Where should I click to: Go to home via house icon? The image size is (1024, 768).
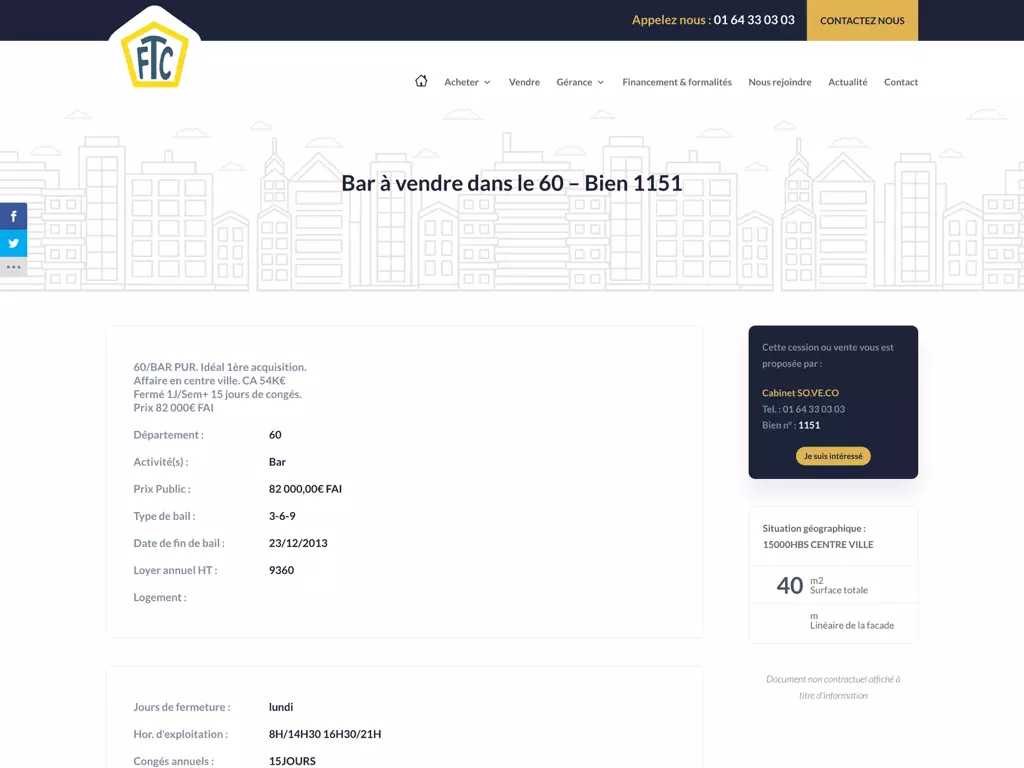pos(421,82)
